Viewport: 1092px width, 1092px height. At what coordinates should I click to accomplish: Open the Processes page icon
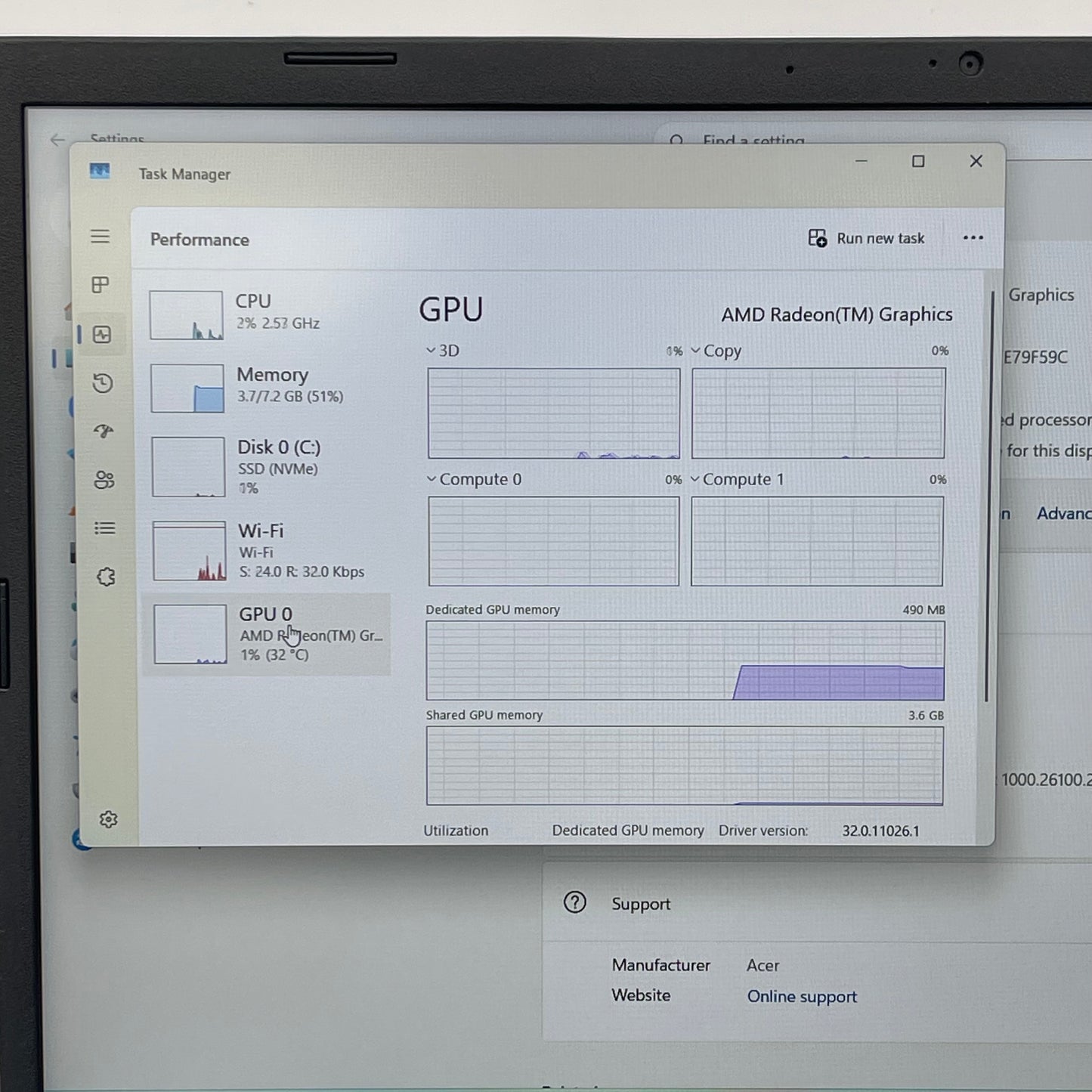pos(101,285)
